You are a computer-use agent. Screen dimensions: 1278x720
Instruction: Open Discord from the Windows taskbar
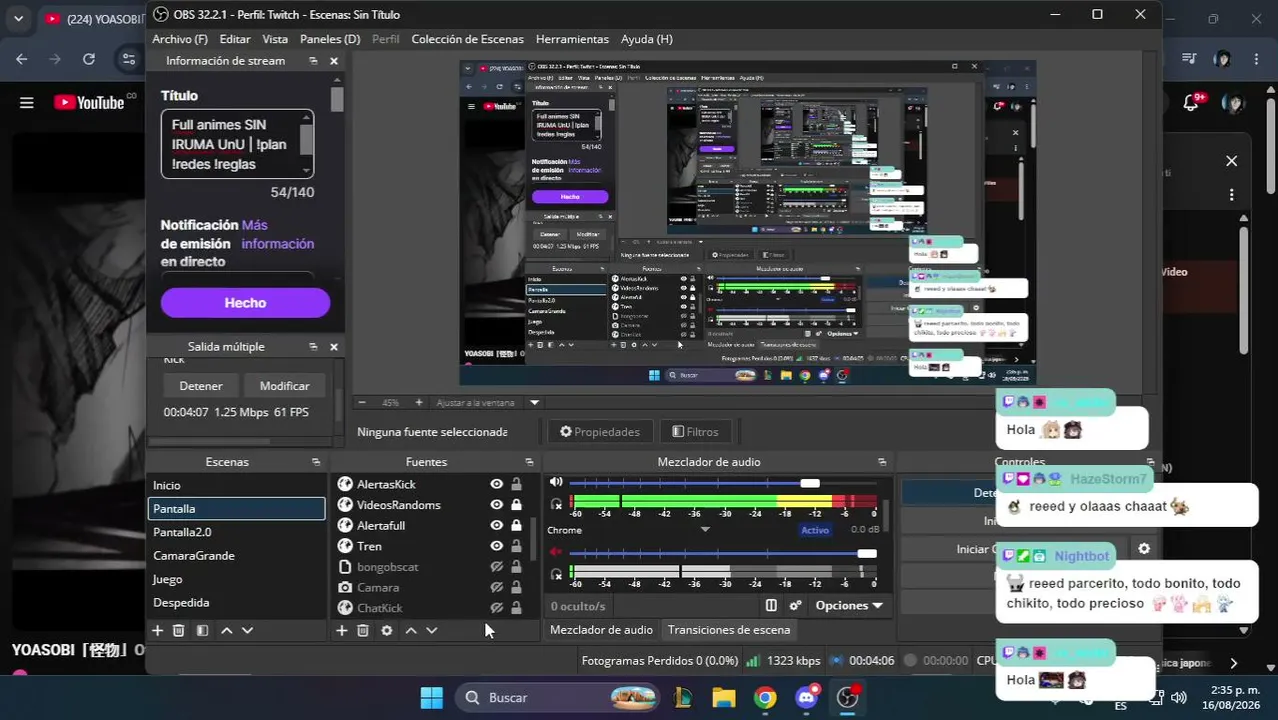point(807,697)
